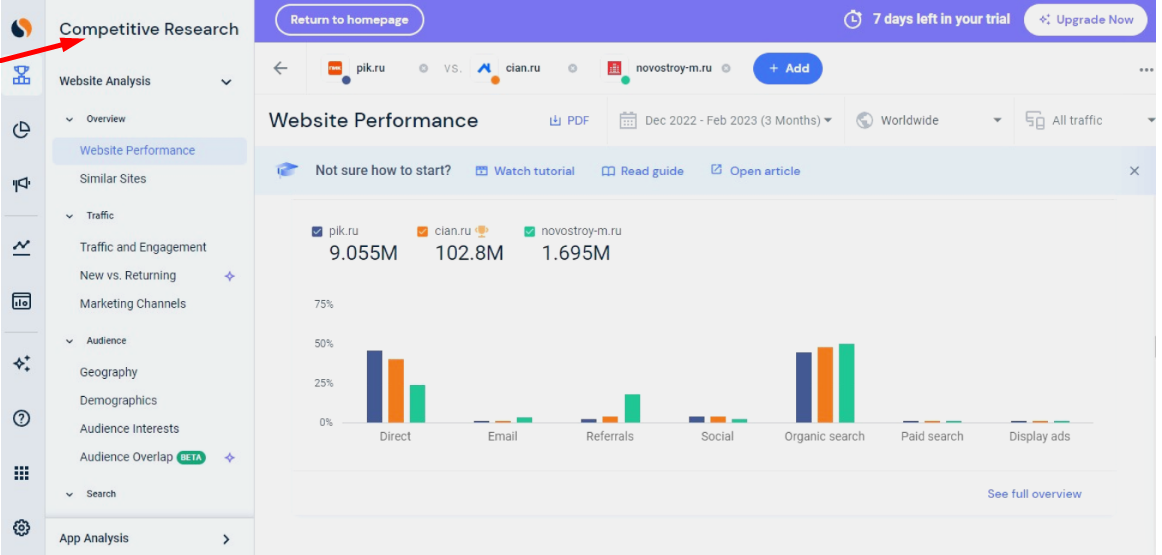Follow the See full overview link
The width and height of the screenshot is (1162, 555).
click(x=1034, y=494)
